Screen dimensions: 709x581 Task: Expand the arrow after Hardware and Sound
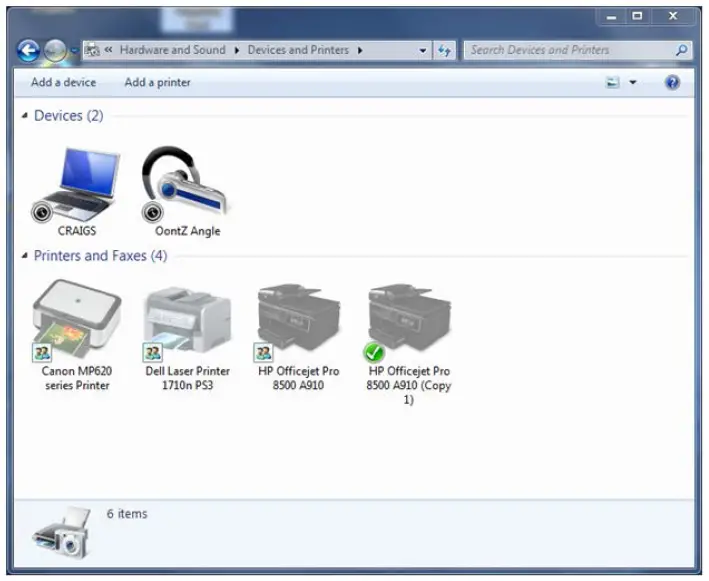click(236, 50)
